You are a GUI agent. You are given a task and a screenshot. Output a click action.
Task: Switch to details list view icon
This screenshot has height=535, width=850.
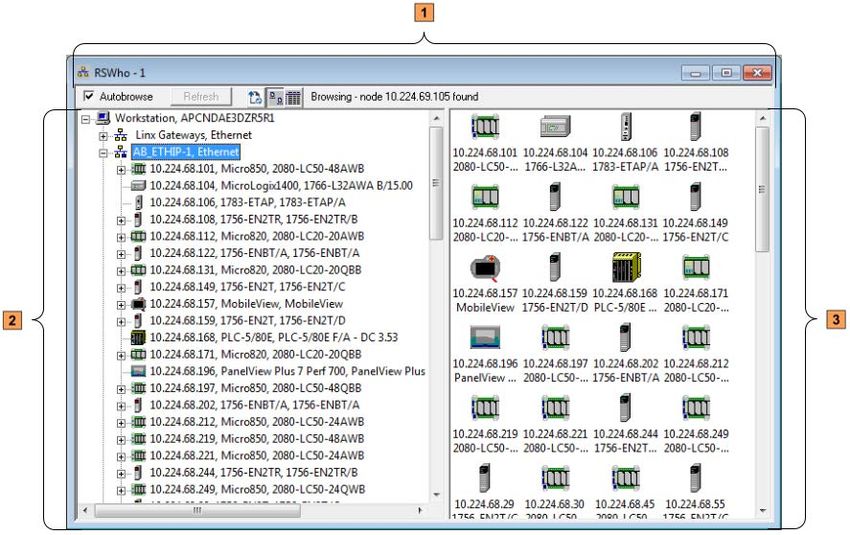point(293,98)
